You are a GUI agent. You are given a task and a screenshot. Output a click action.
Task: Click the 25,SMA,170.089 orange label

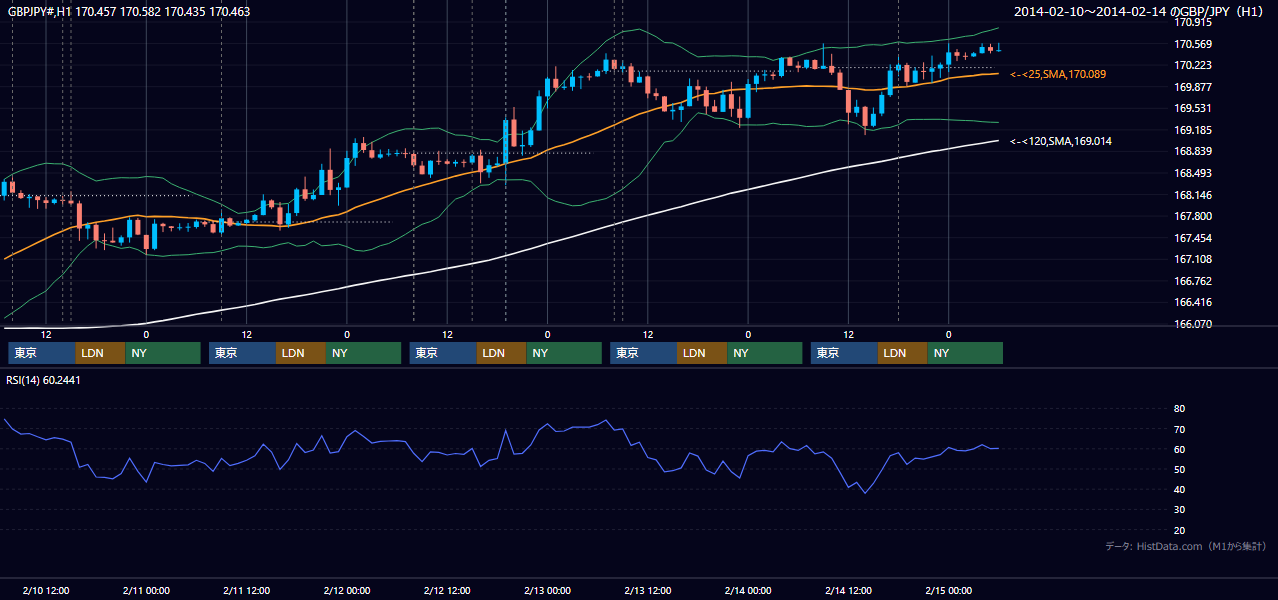tap(1058, 74)
